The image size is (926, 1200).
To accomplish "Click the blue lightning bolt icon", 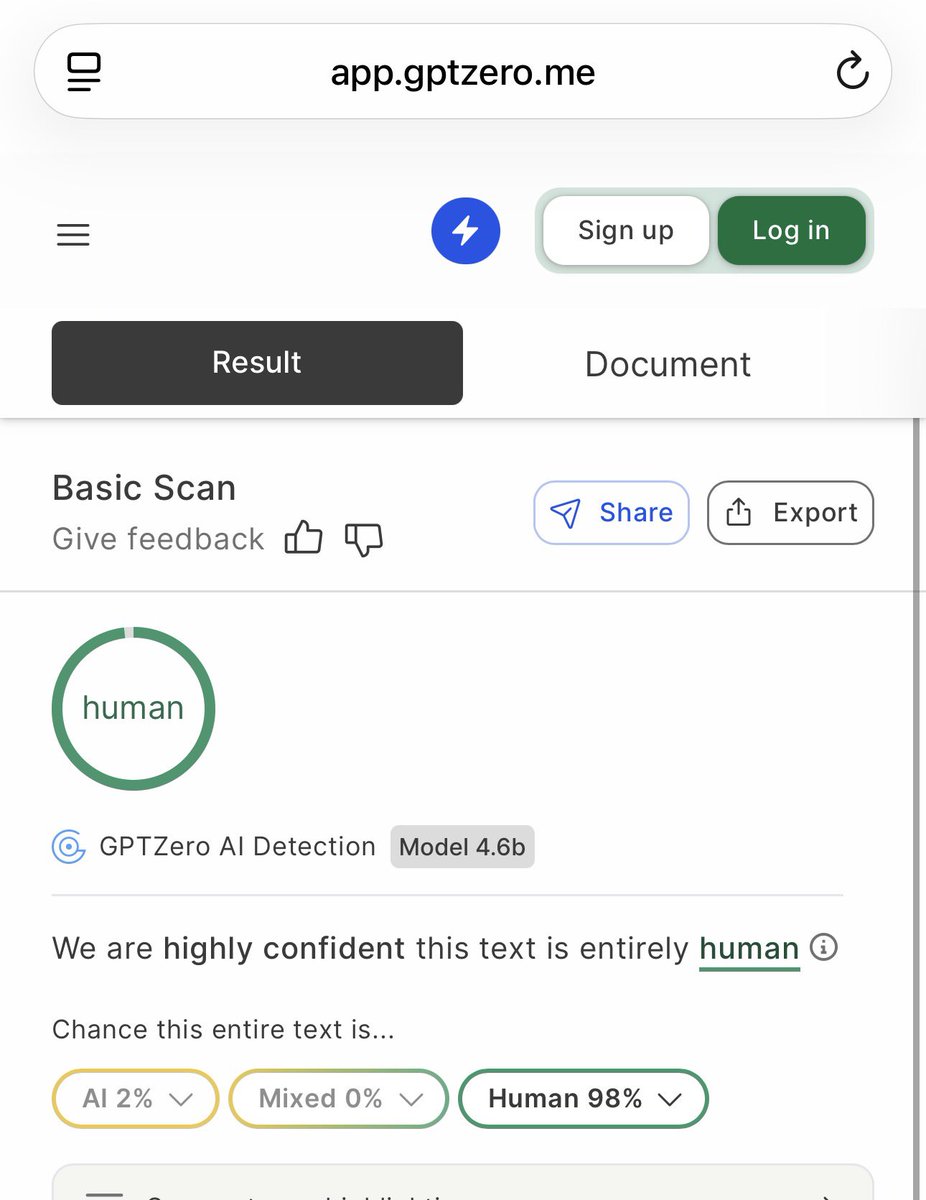I will (x=465, y=231).
